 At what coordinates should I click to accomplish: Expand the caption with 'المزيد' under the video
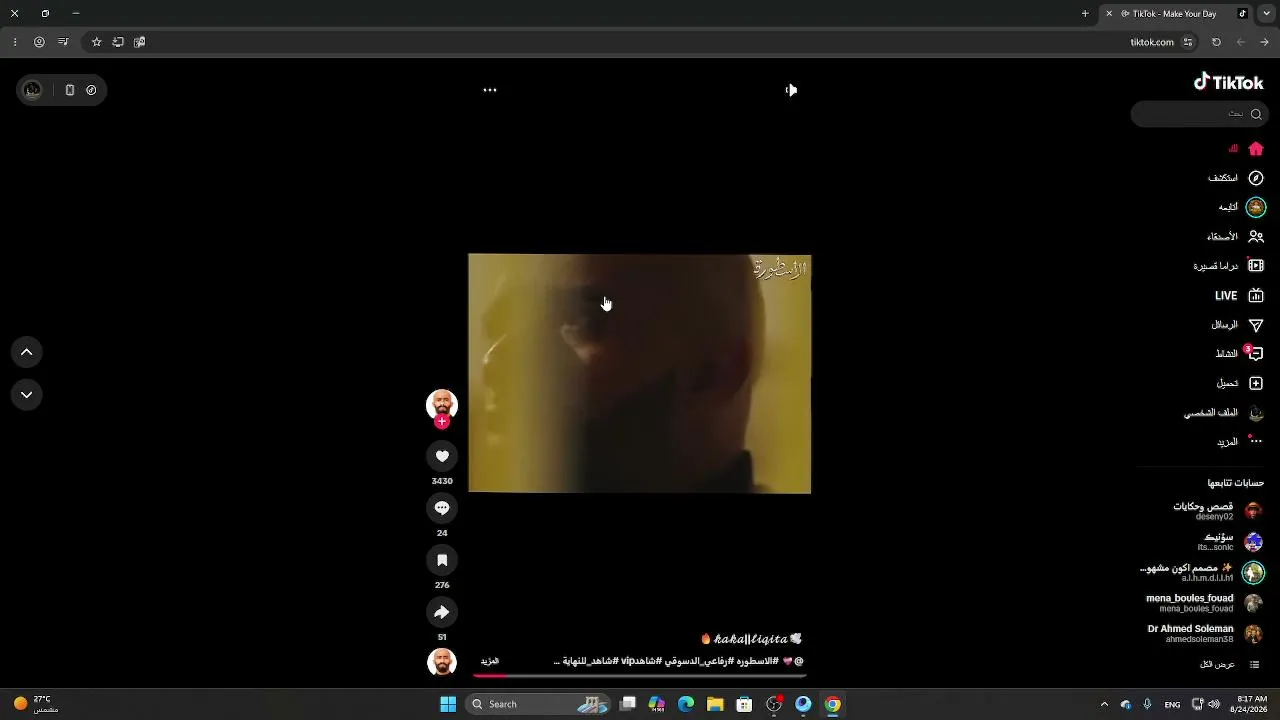(490, 661)
